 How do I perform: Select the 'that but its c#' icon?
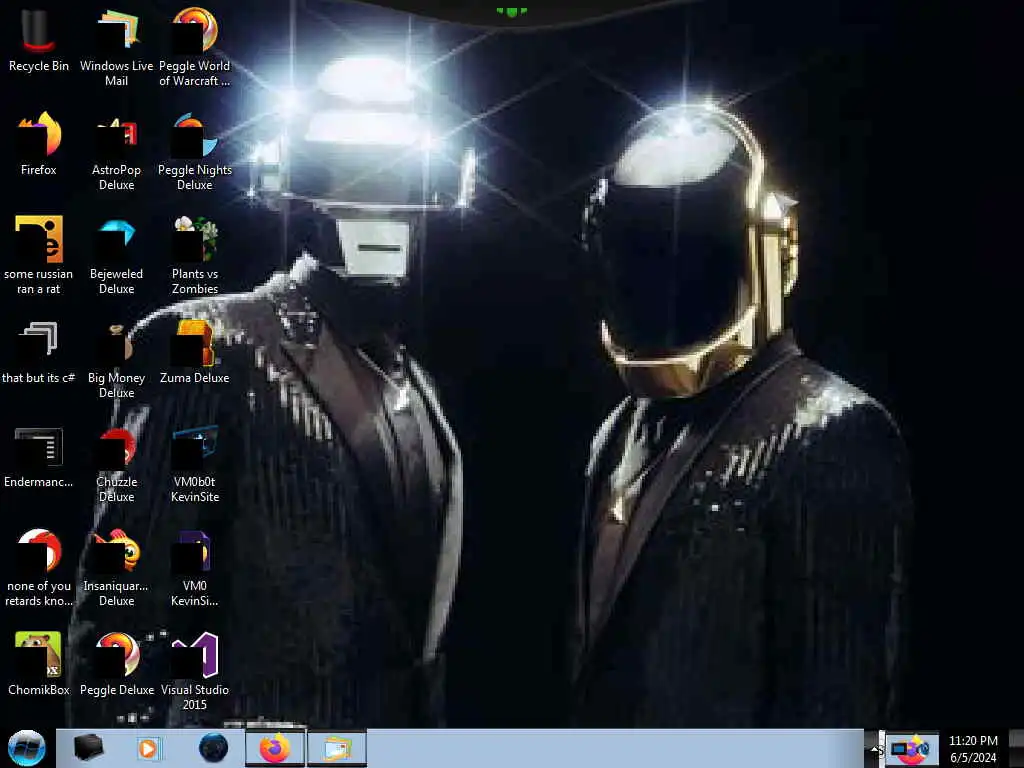tap(38, 353)
